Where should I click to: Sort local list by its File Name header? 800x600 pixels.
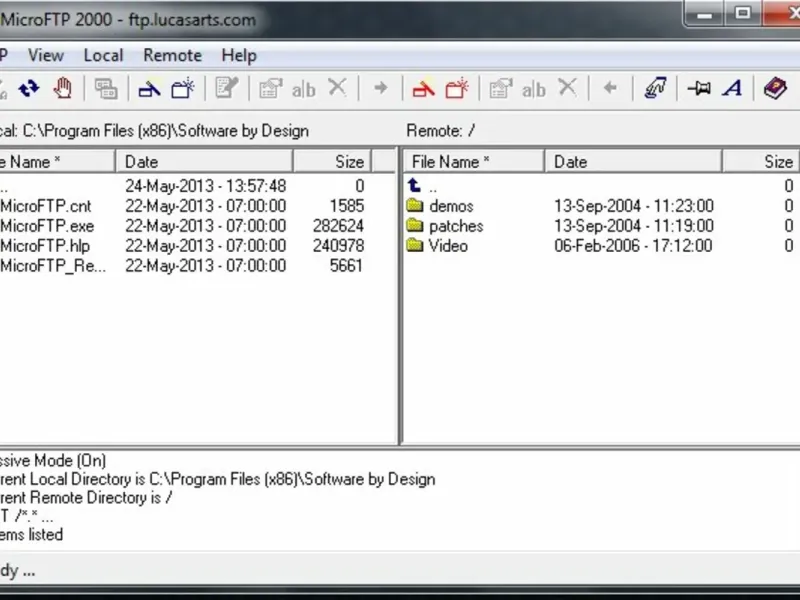click(57, 162)
